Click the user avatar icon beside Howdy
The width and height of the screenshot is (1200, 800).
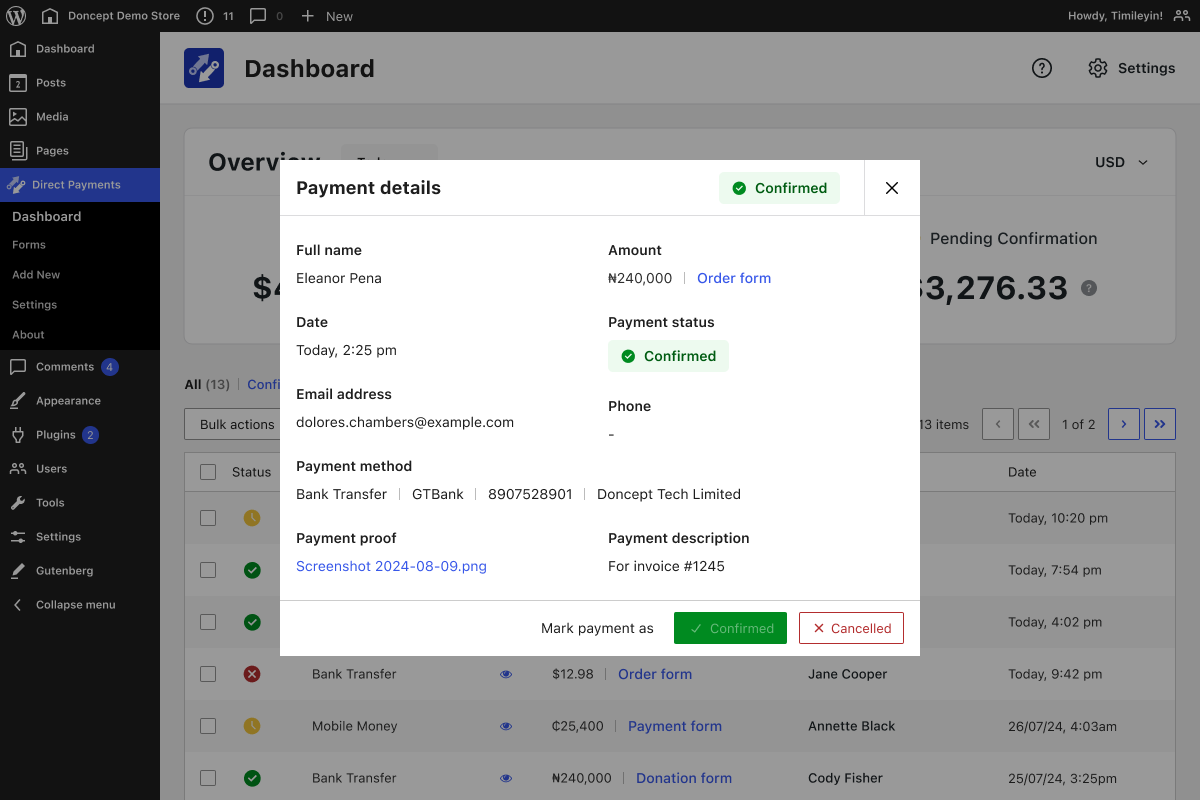tap(1181, 16)
